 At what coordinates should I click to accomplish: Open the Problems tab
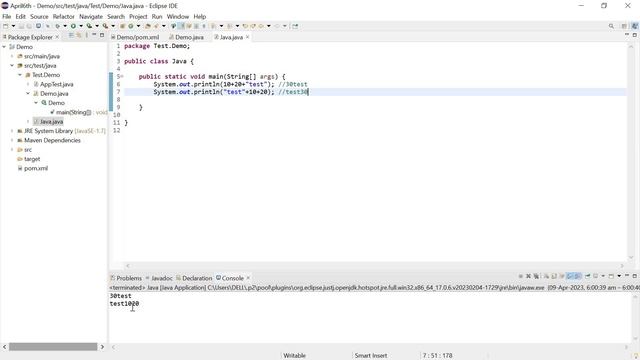126,278
